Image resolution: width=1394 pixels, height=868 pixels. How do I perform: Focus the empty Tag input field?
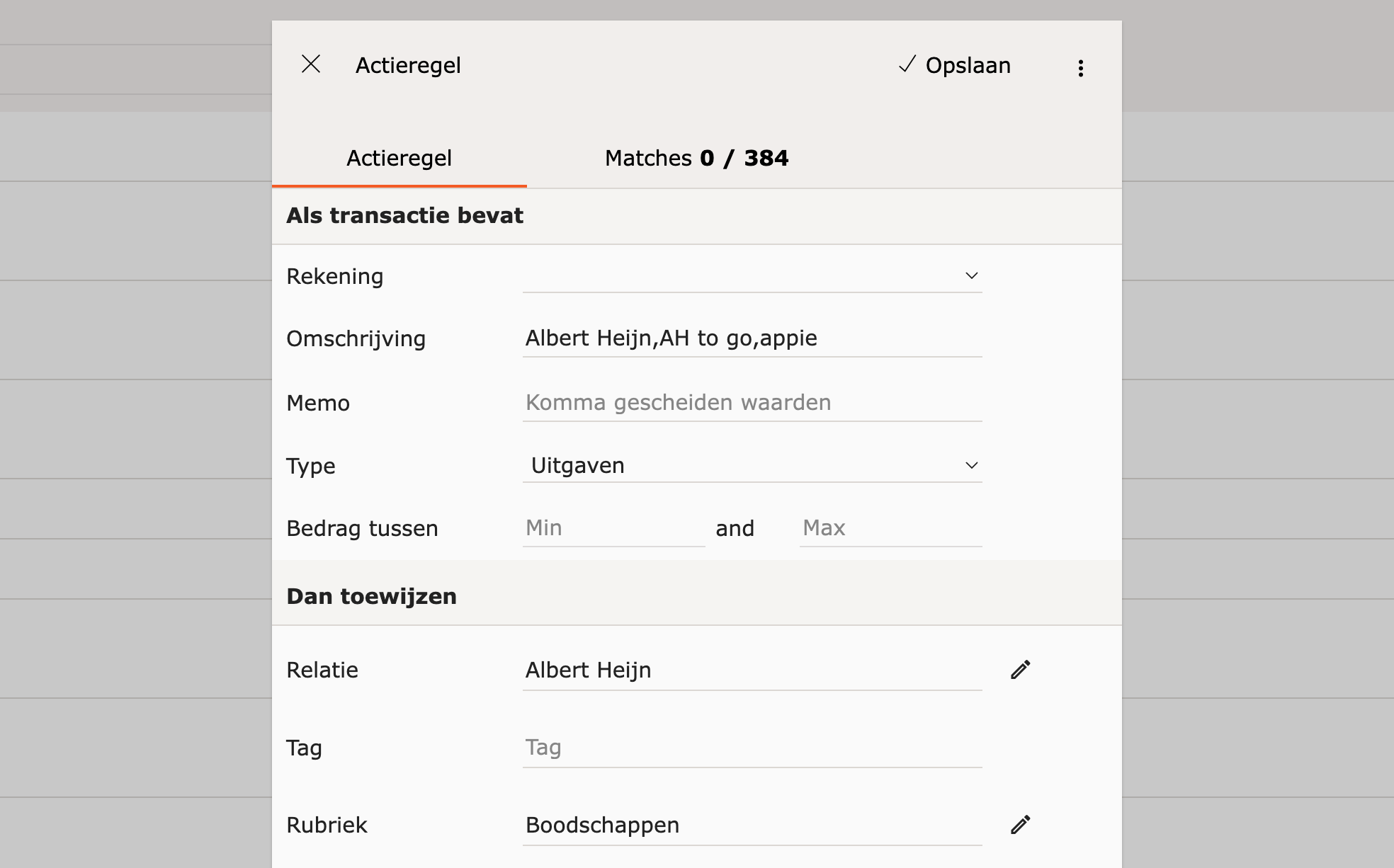point(751,748)
